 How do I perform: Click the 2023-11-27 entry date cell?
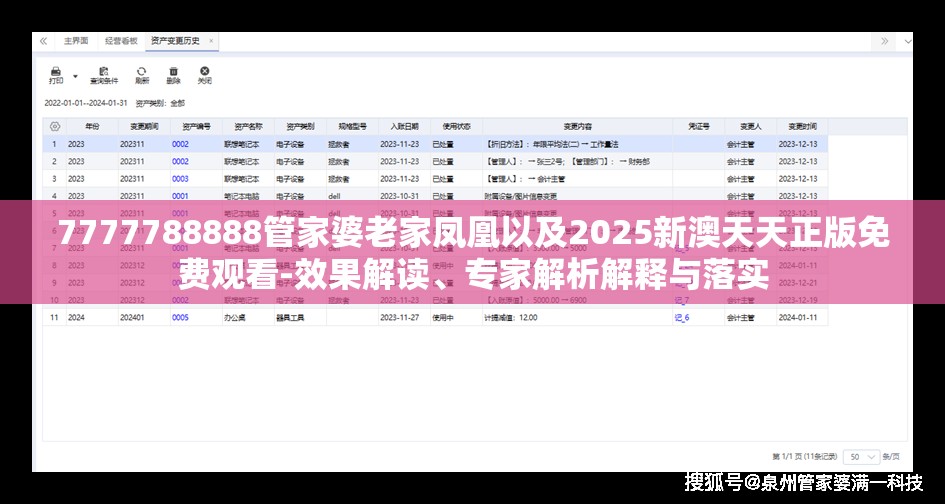pos(404,317)
